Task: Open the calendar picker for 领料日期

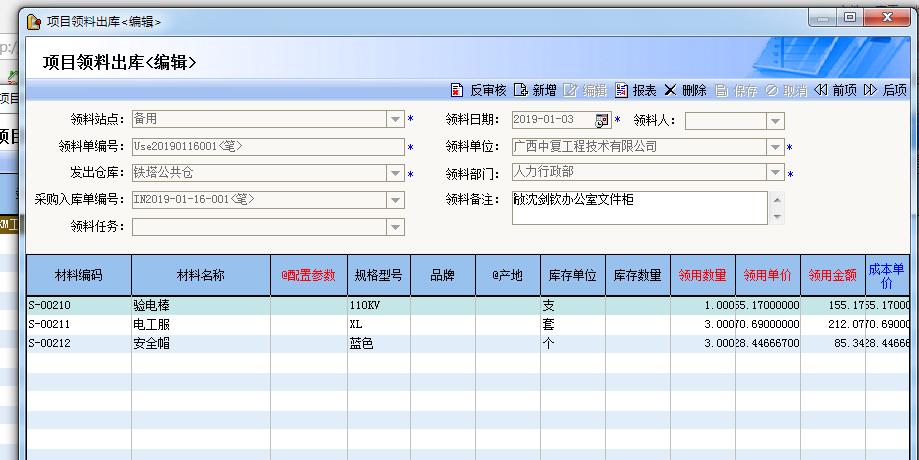Action: coord(602,120)
